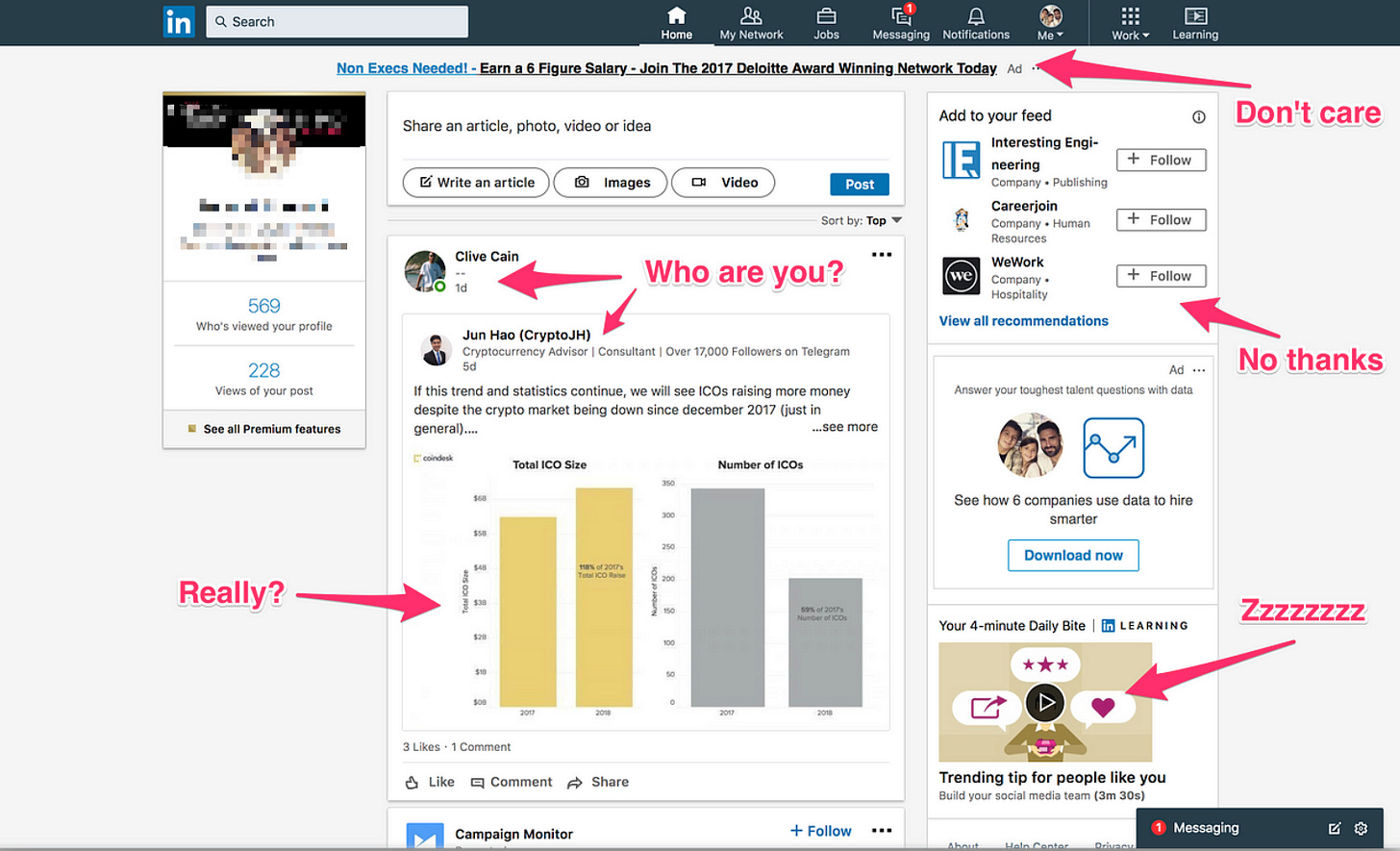Comment on the ICO post

pyautogui.click(x=512, y=783)
